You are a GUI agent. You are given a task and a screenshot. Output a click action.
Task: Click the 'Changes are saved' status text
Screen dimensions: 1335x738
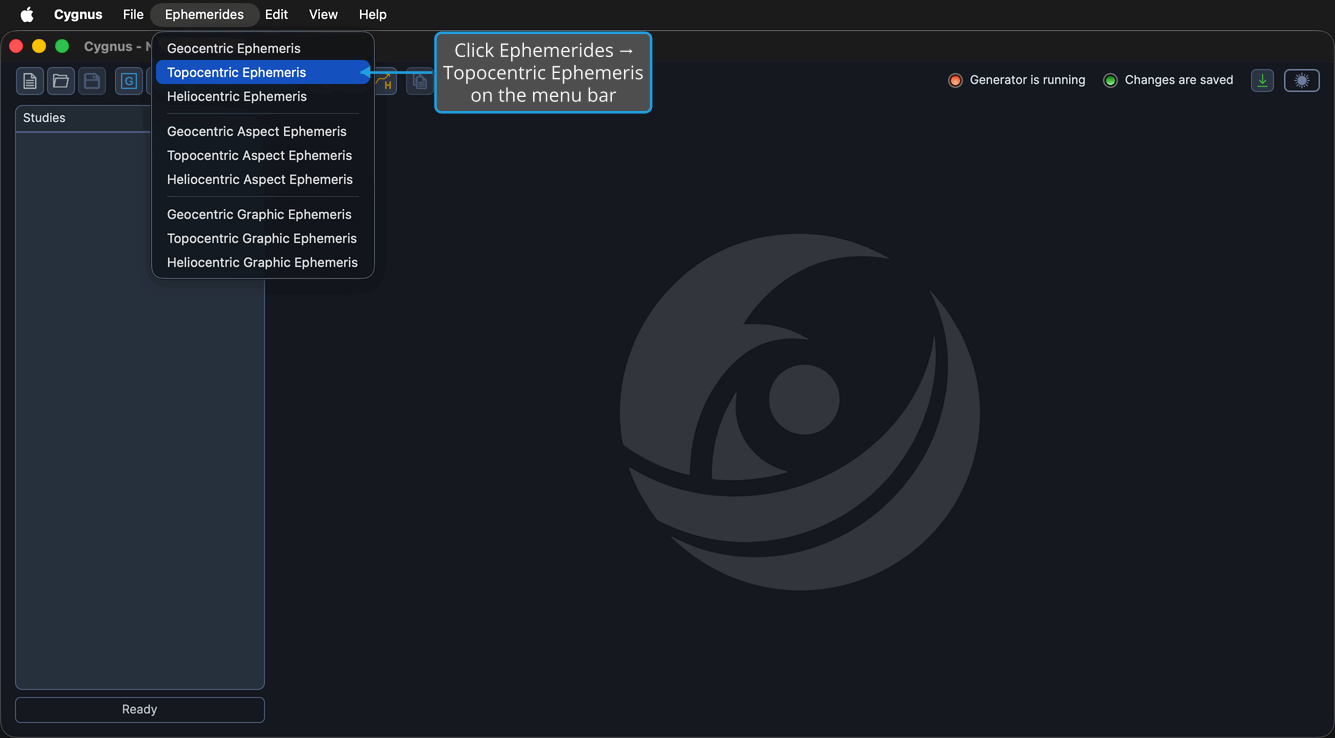coord(1179,80)
